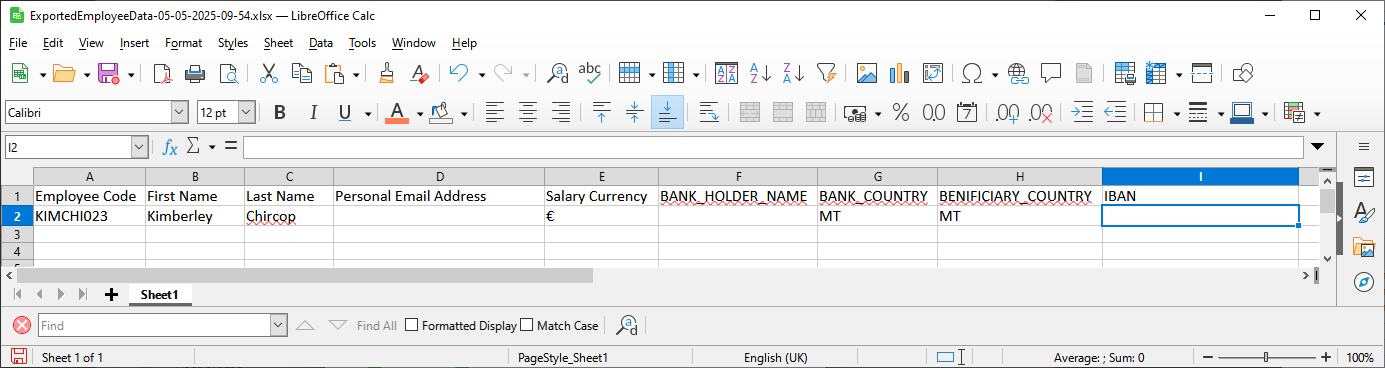Open the Data menu
The width and height of the screenshot is (1385, 368).
click(321, 43)
